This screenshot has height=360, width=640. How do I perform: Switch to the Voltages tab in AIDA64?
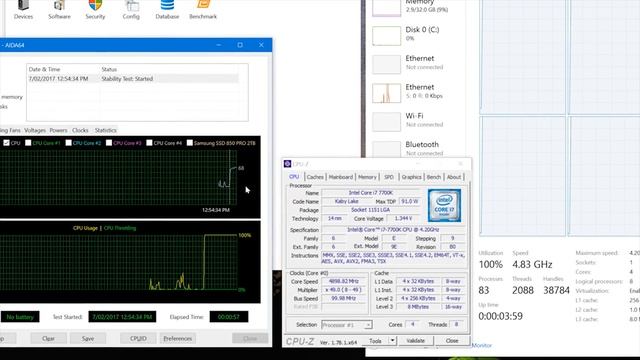coord(35,130)
